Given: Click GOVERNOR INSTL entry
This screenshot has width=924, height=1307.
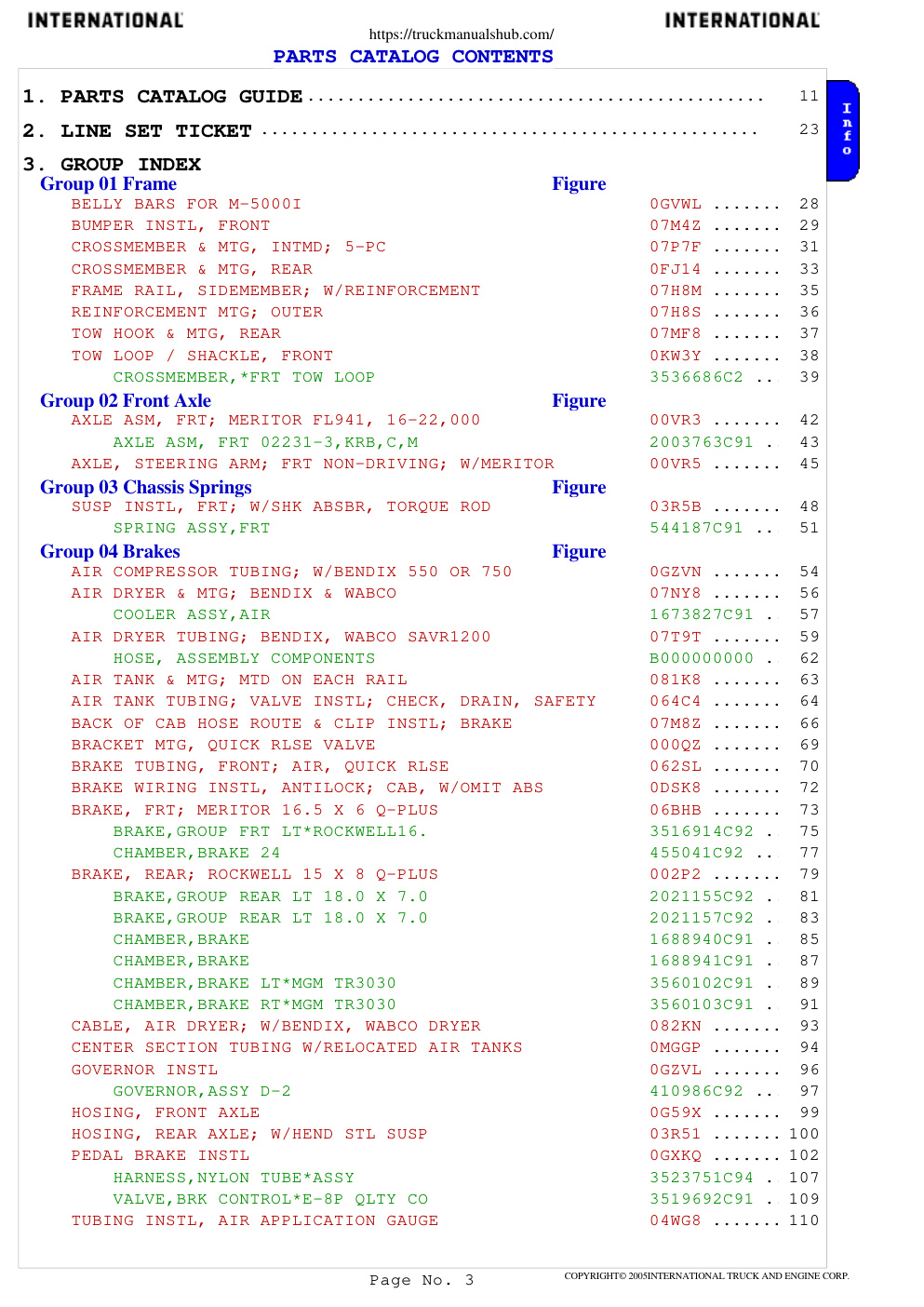Looking at the screenshot, I should (x=144, y=1070).
